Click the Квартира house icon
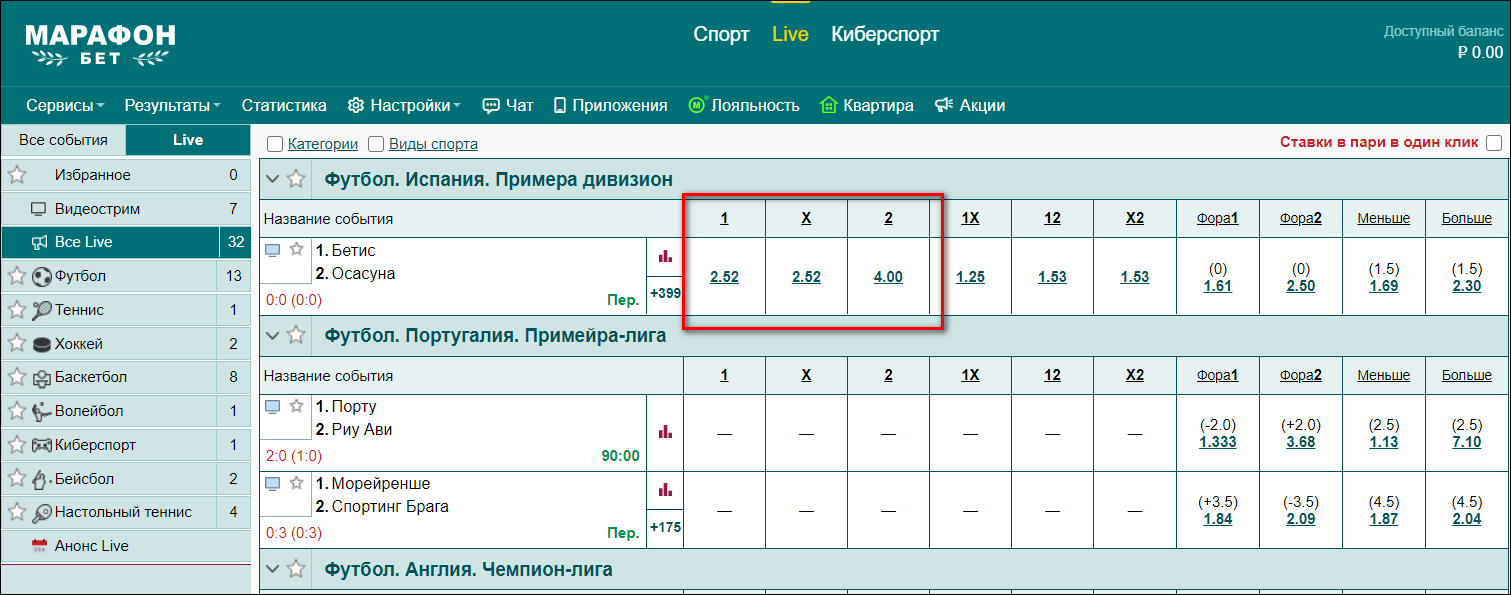The height and width of the screenshot is (595, 1511). [828, 105]
